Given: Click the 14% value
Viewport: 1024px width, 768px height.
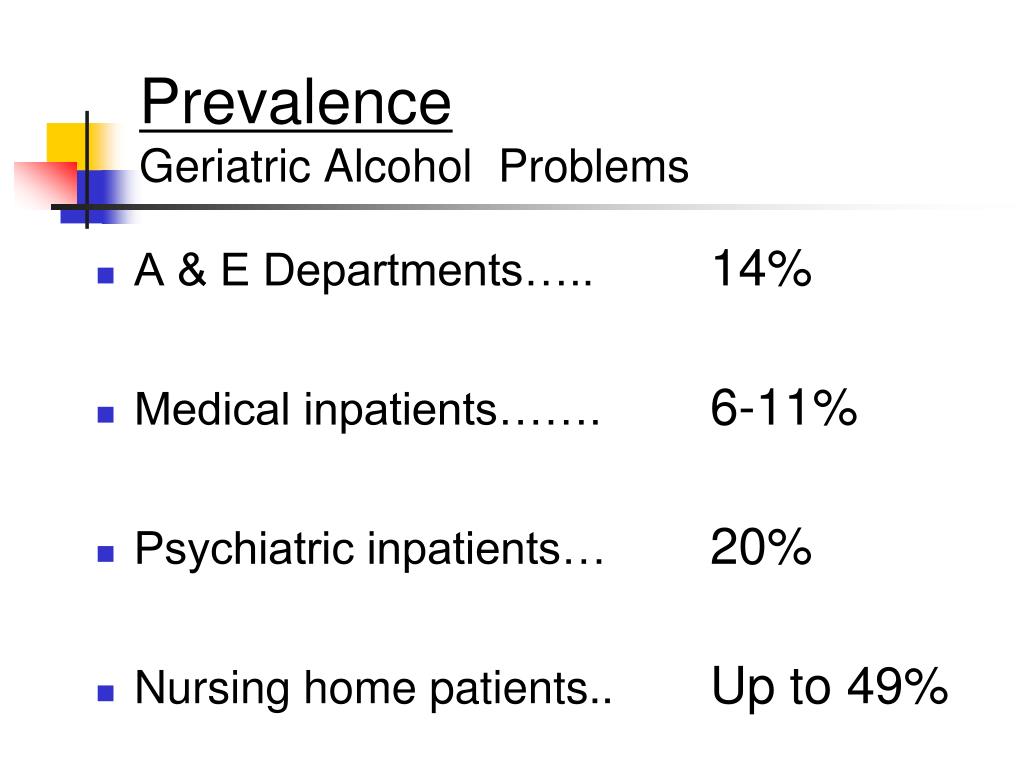Looking at the screenshot, I should pos(761,268).
